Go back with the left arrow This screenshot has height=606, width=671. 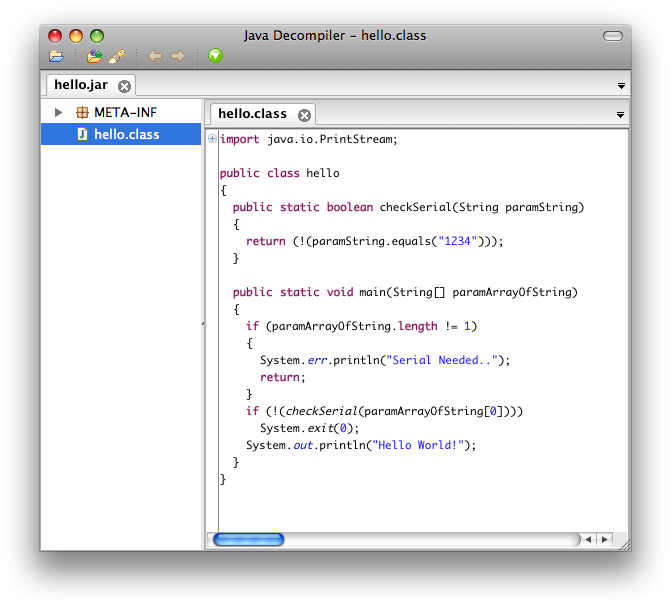click(155, 56)
